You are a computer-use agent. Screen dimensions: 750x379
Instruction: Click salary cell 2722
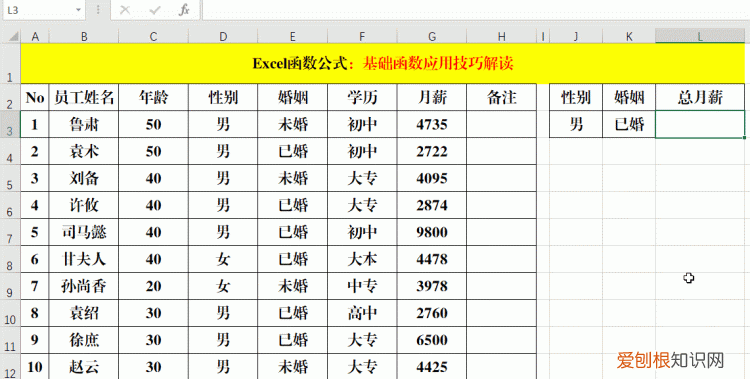click(x=432, y=152)
